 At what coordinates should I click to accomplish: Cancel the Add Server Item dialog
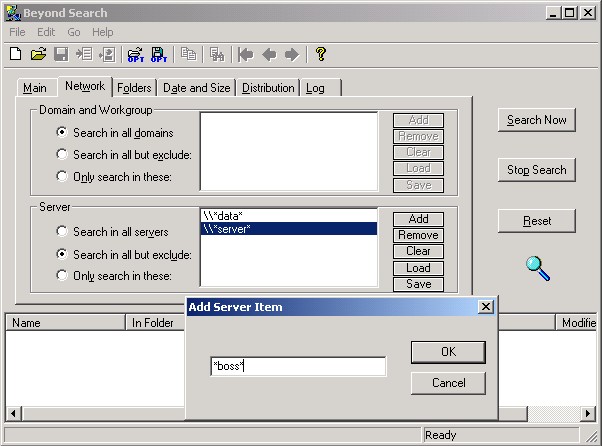pos(448,383)
